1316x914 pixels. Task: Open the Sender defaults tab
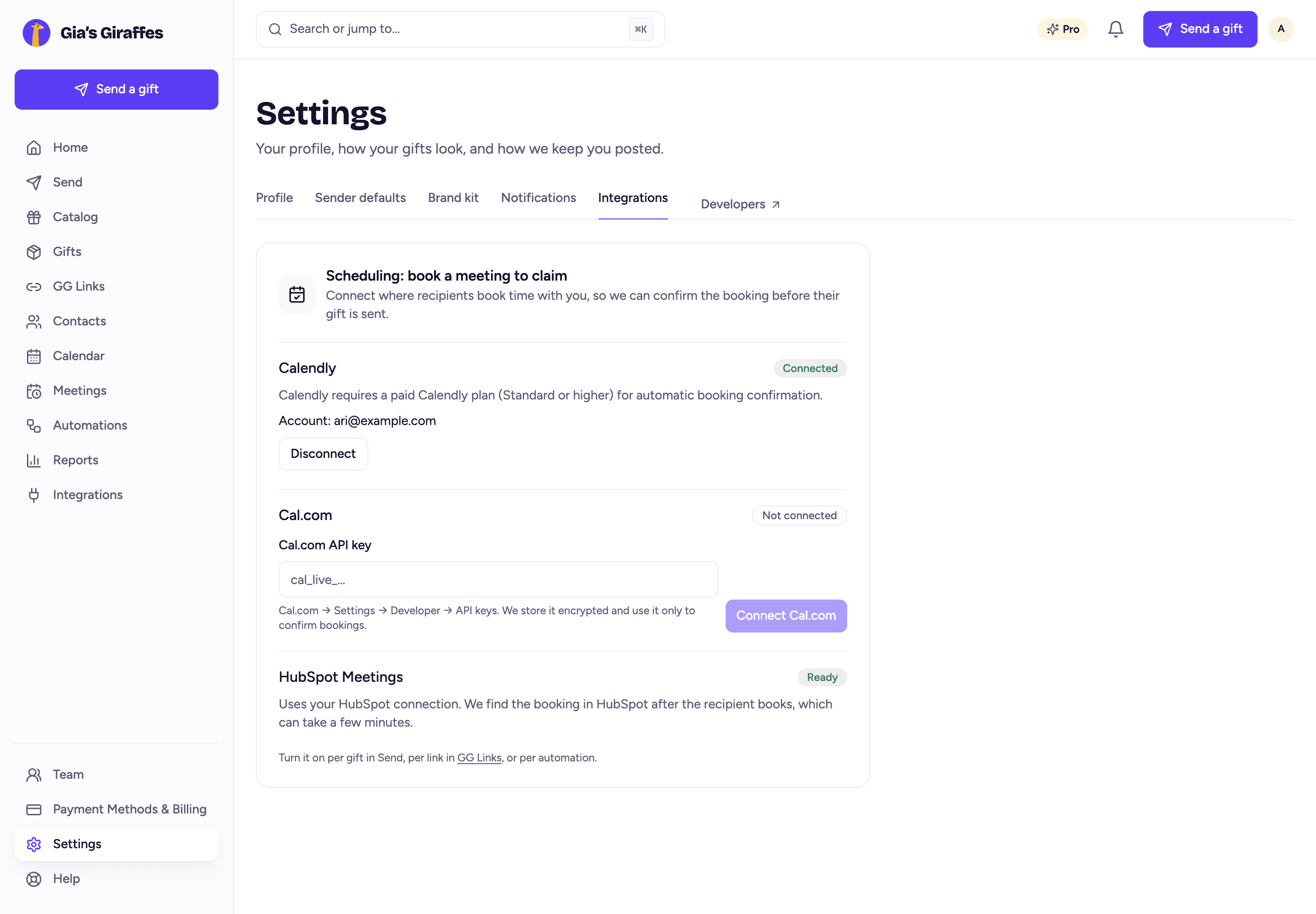coord(360,198)
